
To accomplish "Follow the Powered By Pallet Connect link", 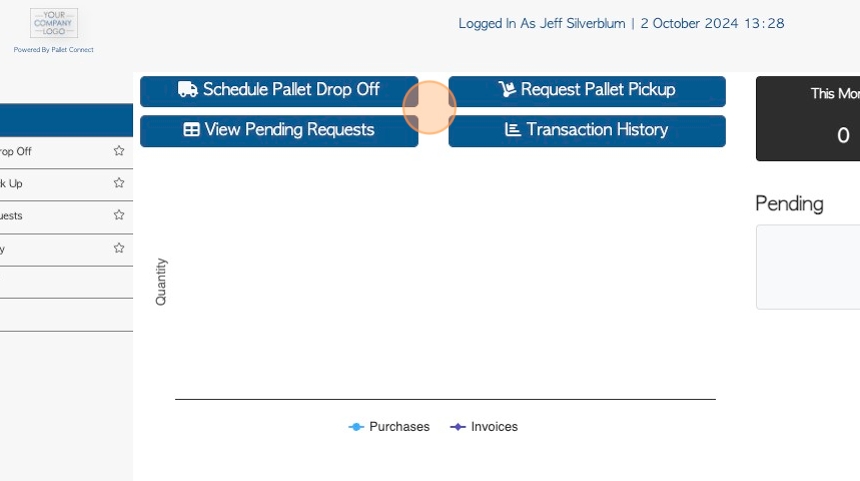I will 54,49.
